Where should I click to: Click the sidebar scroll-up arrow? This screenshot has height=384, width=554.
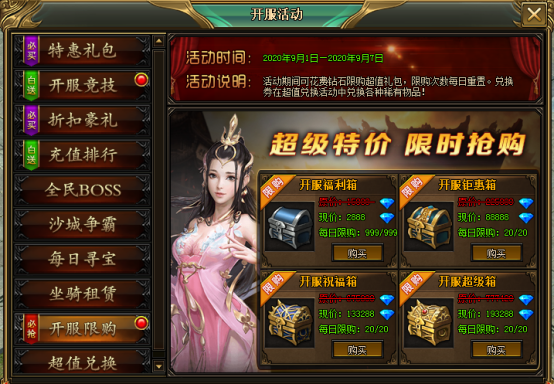coord(159,41)
